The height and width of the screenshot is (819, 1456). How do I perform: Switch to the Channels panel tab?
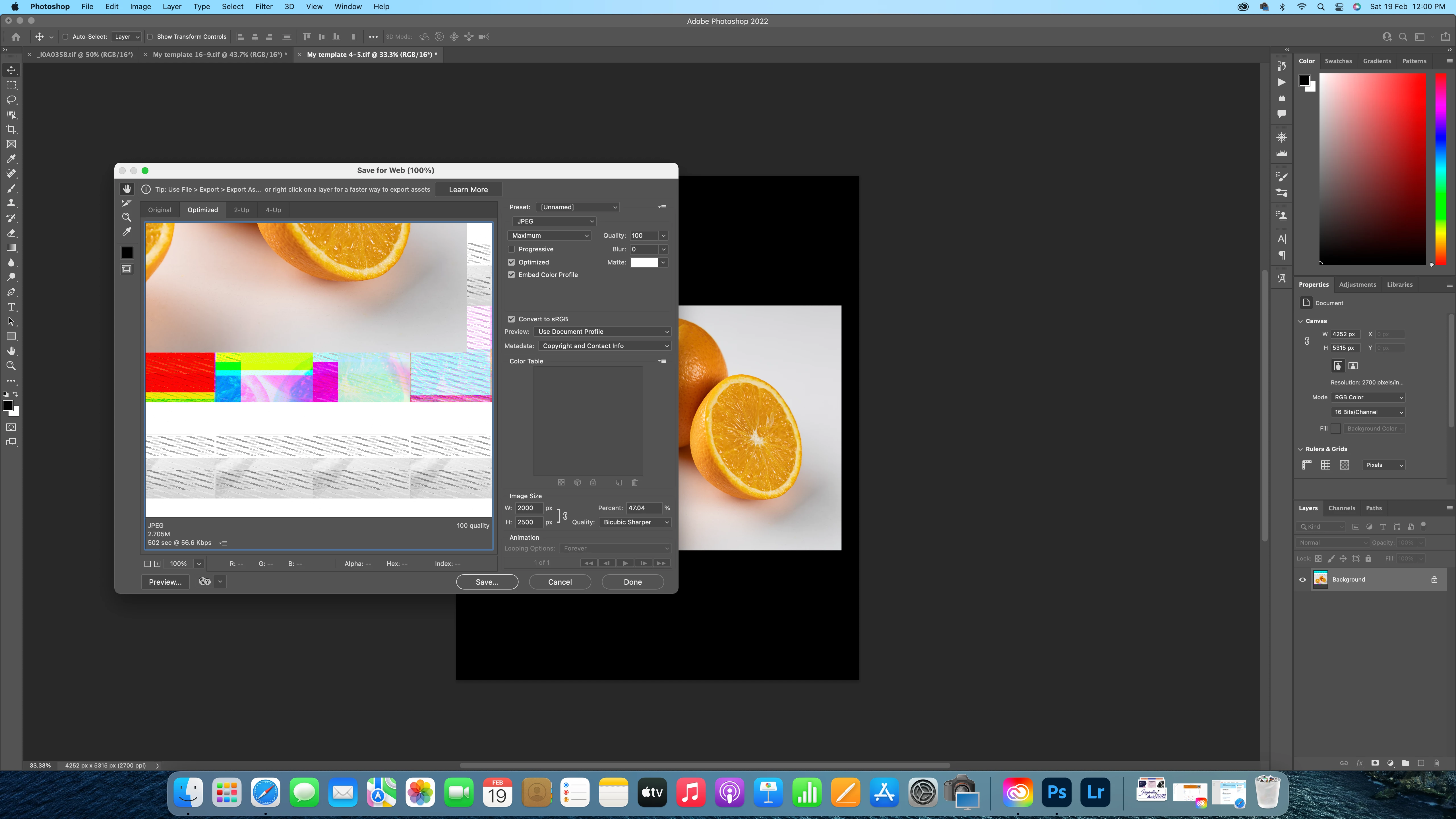coord(1342,508)
